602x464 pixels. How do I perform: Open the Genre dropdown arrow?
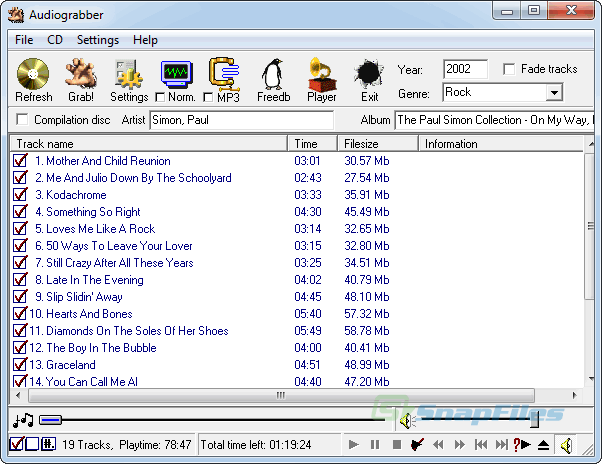(x=554, y=92)
